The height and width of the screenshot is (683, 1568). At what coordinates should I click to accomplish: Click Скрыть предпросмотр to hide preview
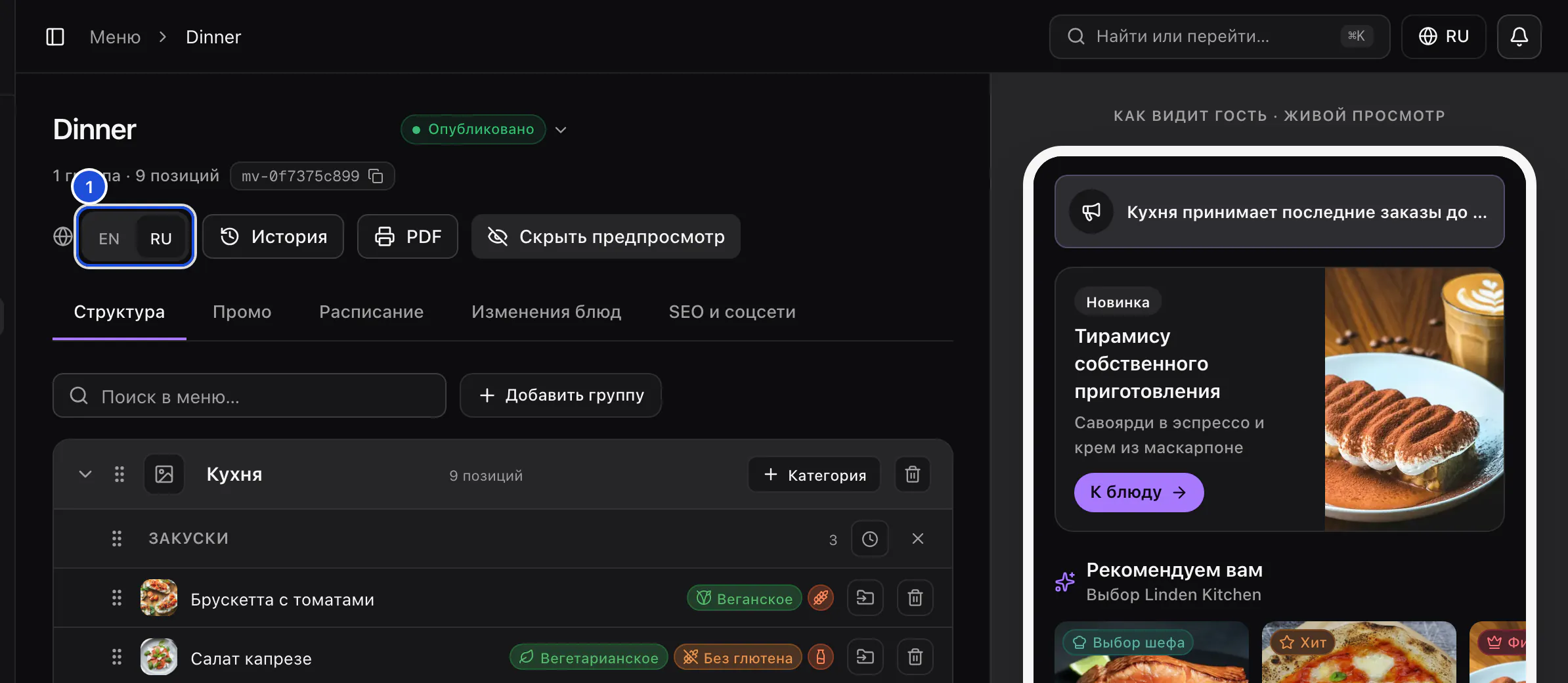point(605,236)
